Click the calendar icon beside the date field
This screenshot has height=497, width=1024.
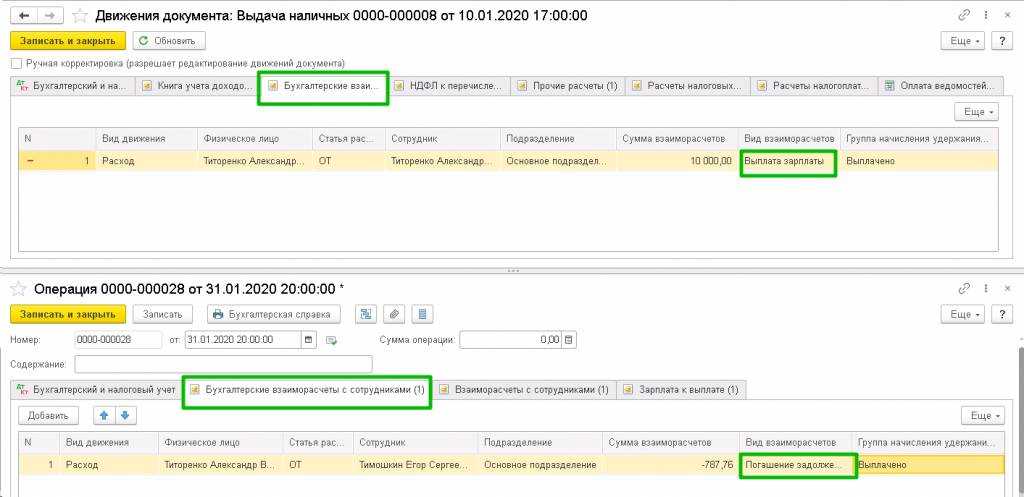[308, 340]
